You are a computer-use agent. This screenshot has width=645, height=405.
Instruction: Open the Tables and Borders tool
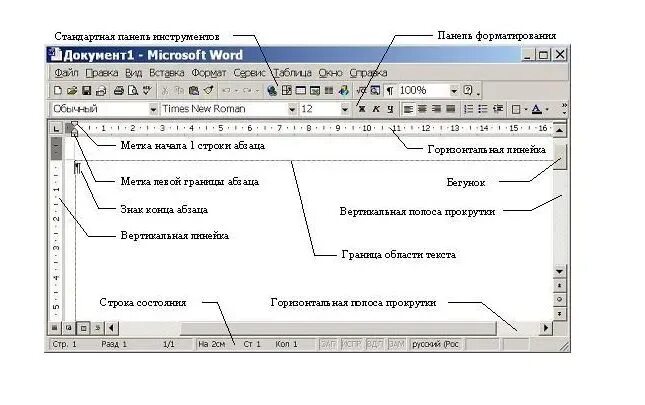pos(287,90)
